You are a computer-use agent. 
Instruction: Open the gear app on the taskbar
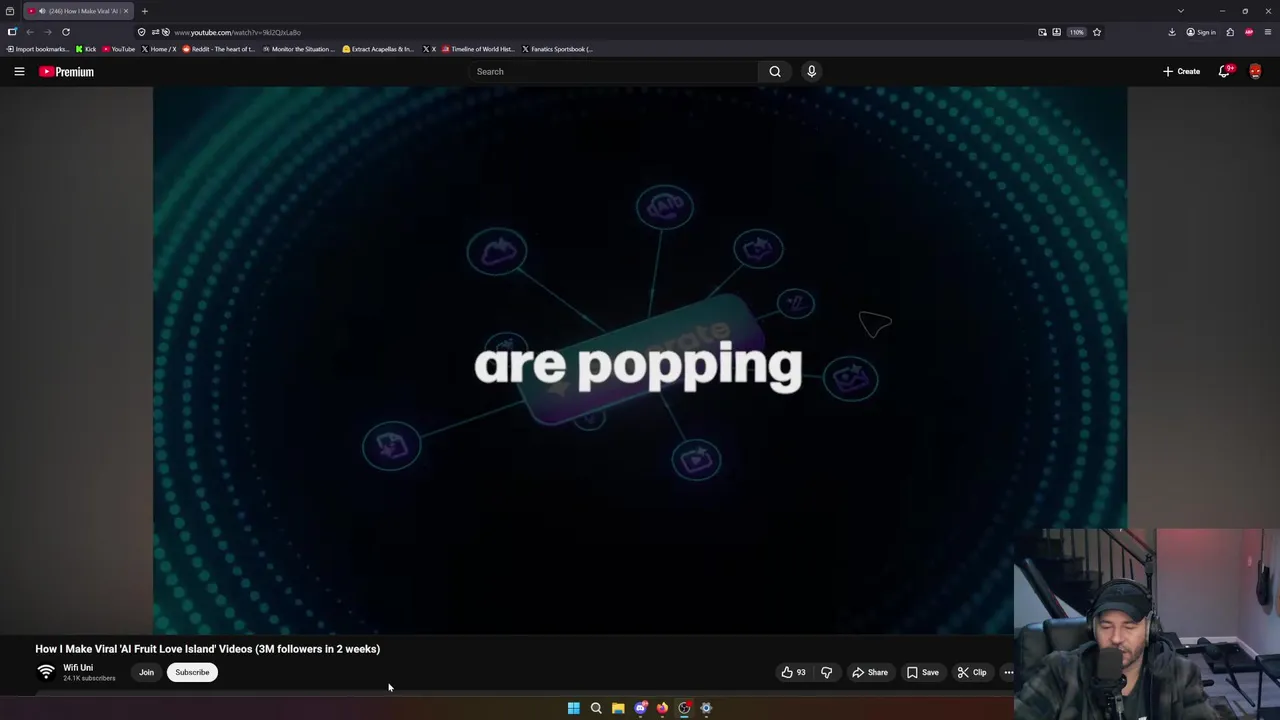coord(706,708)
